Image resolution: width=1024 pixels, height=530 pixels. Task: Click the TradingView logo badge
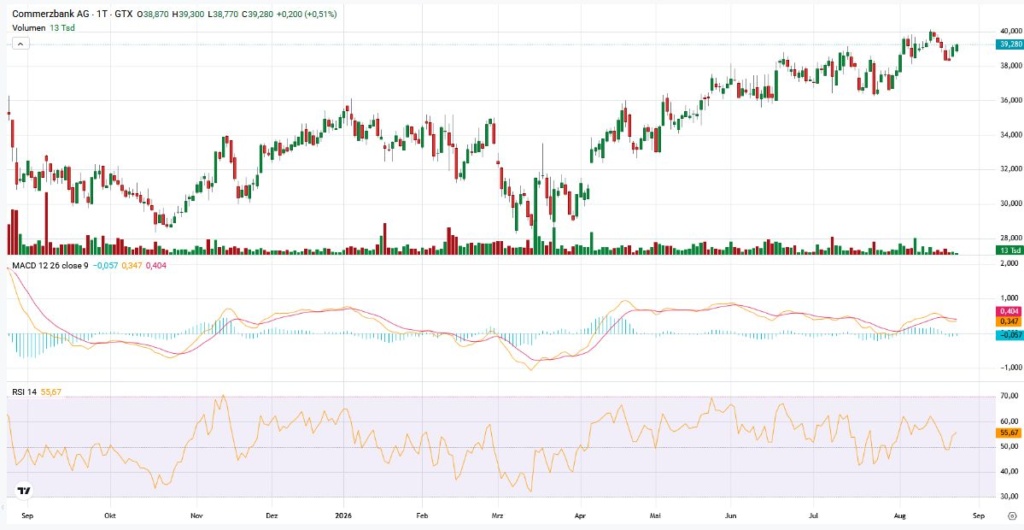24,491
